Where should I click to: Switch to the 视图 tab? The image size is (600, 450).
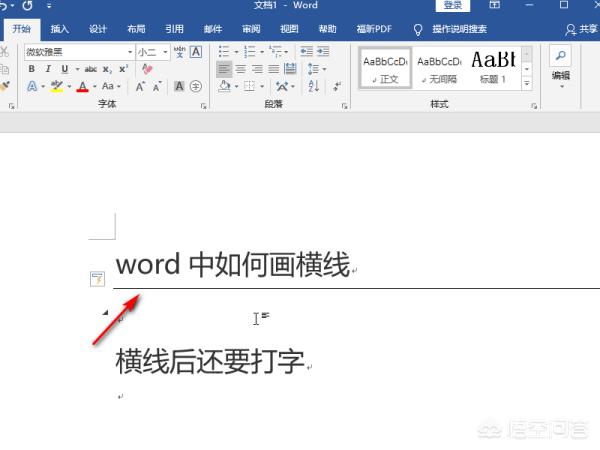(289, 29)
